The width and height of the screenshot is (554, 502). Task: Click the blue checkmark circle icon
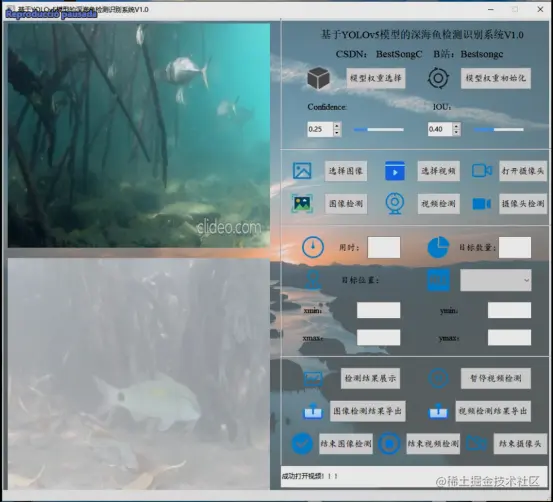pos(302,444)
